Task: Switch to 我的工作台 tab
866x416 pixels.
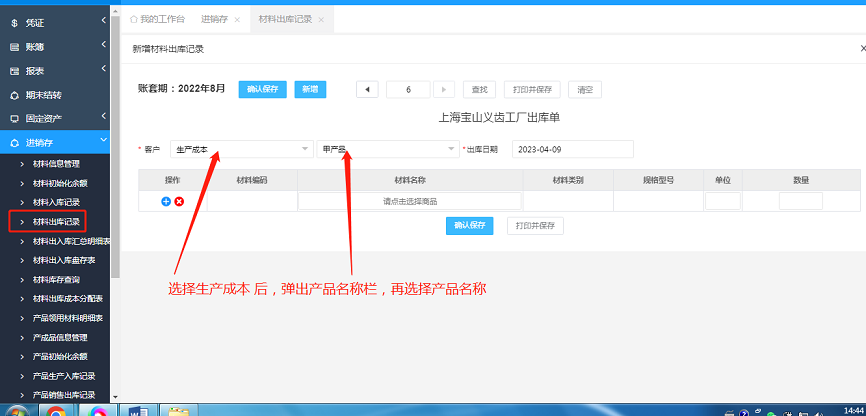Action: click(157, 19)
